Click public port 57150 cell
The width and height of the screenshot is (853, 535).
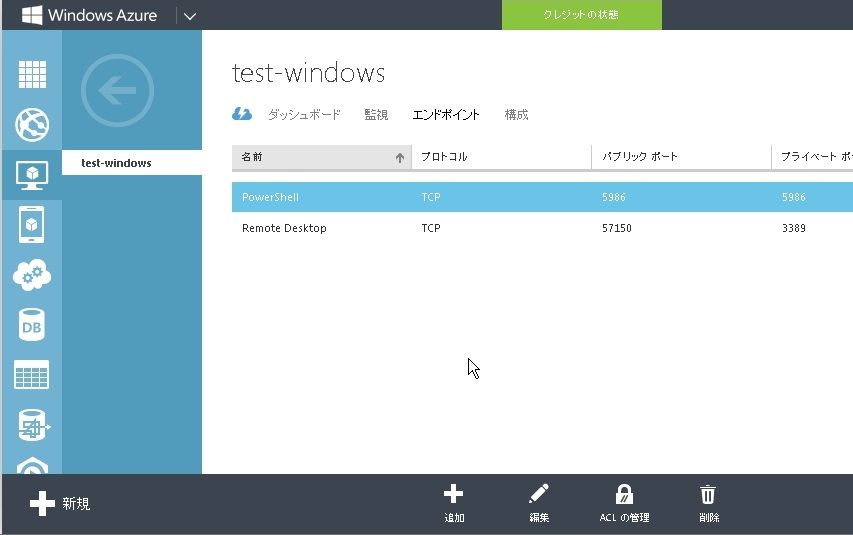(x=617, y=228)
